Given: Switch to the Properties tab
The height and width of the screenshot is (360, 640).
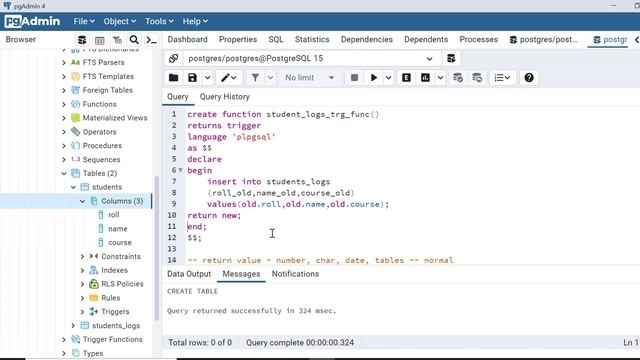Looking at the screenshot, I should pos(238,40).
